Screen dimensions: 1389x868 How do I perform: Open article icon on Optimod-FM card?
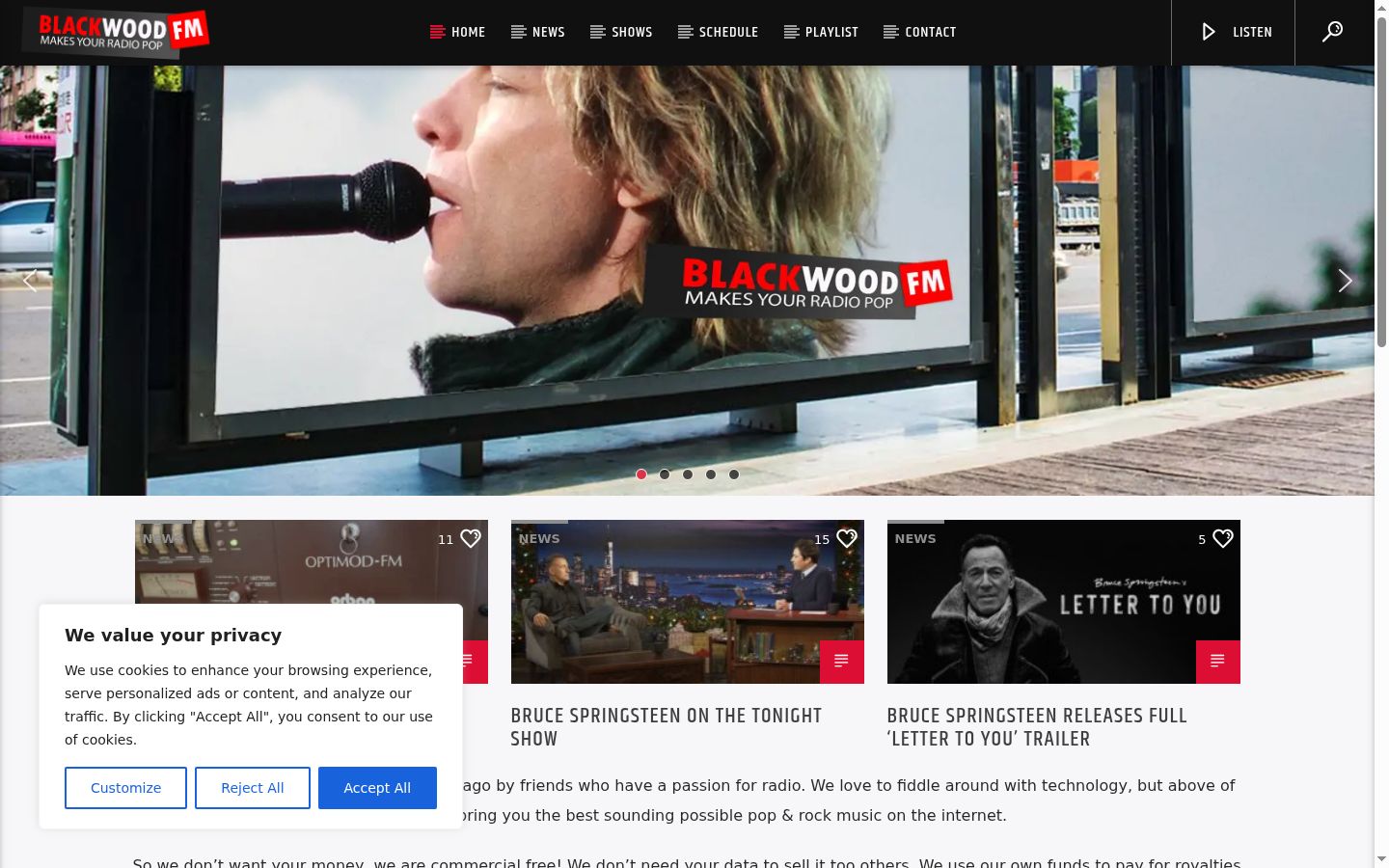click(x=475, y=662)
